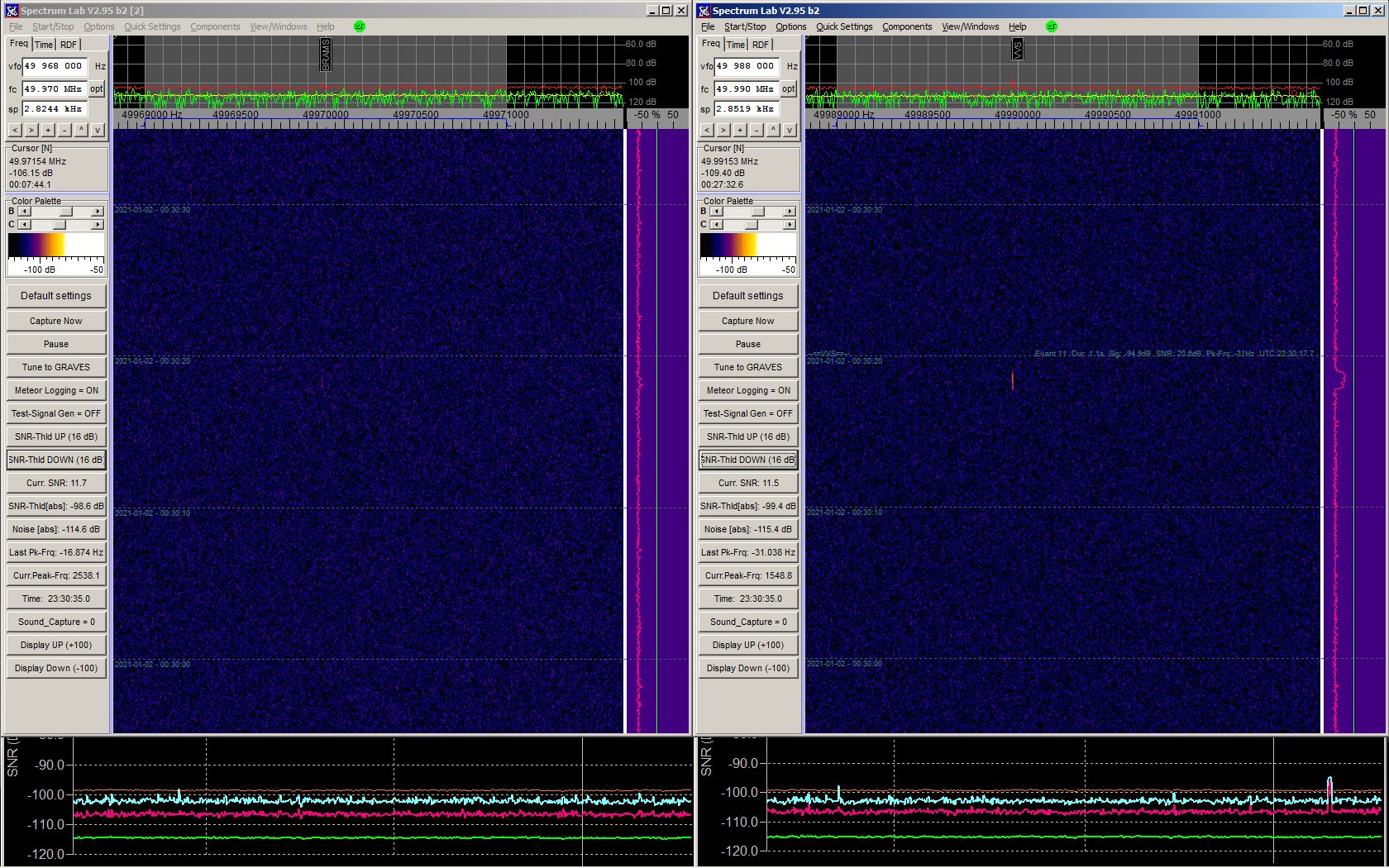Click Default settings button in left [2] window
The image size is (1389, 868).
[x=56, y=296]
